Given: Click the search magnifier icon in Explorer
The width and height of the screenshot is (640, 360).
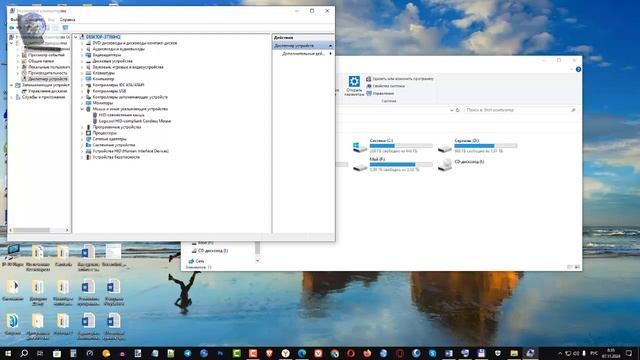Looking at the screenshot, I should click(573, 110).
